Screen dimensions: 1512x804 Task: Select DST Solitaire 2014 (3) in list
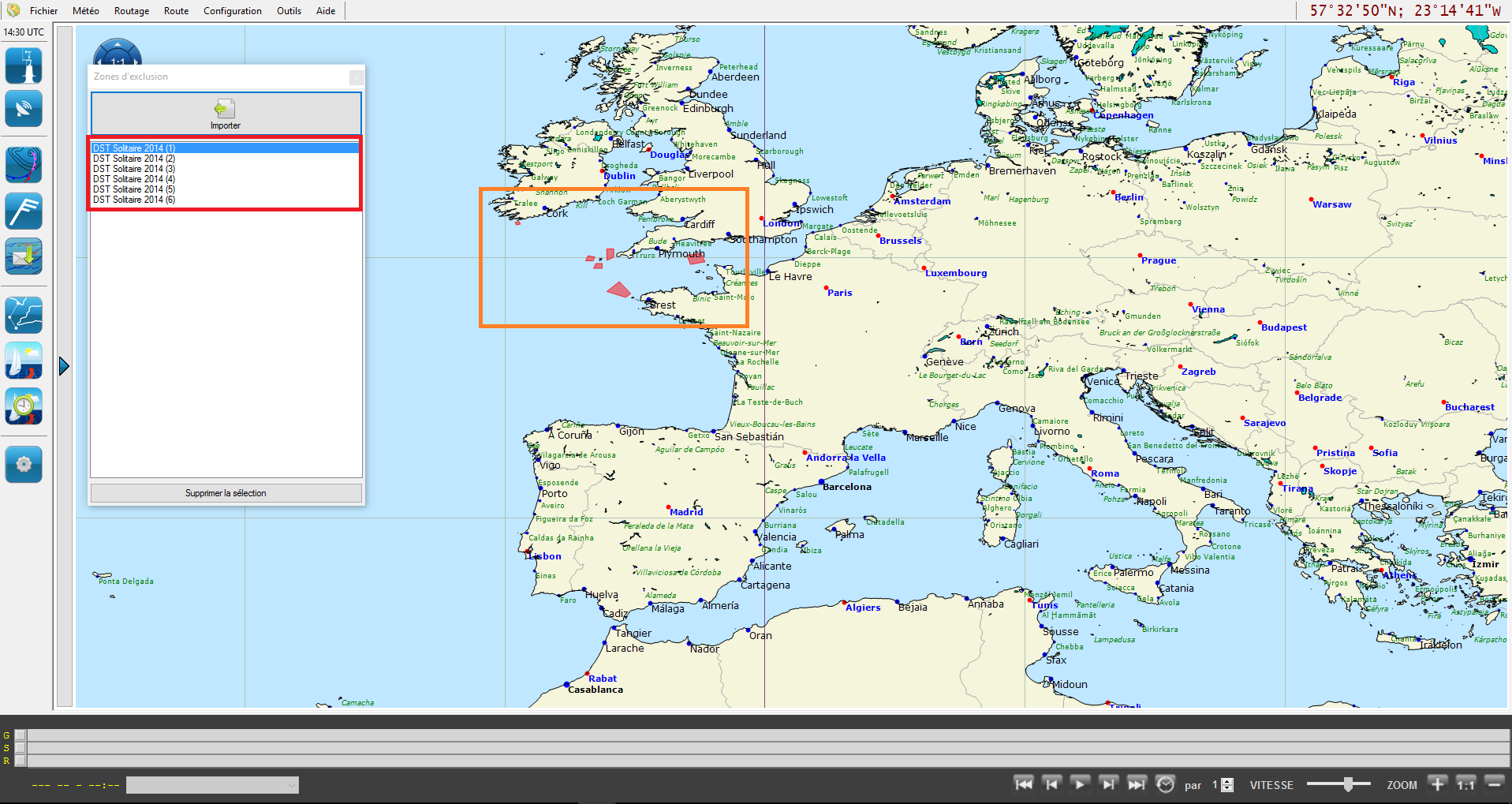coord(134,169)
